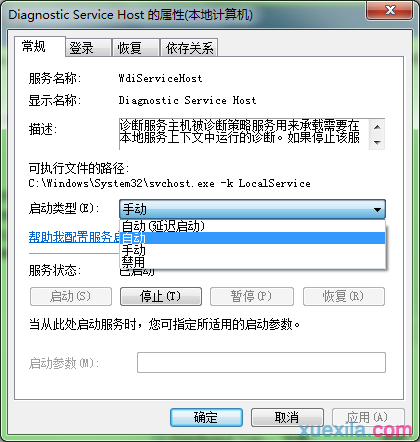Screen dimensions: 420x442
Task: Click the 暂停(P) button
Action: (252, 296)
